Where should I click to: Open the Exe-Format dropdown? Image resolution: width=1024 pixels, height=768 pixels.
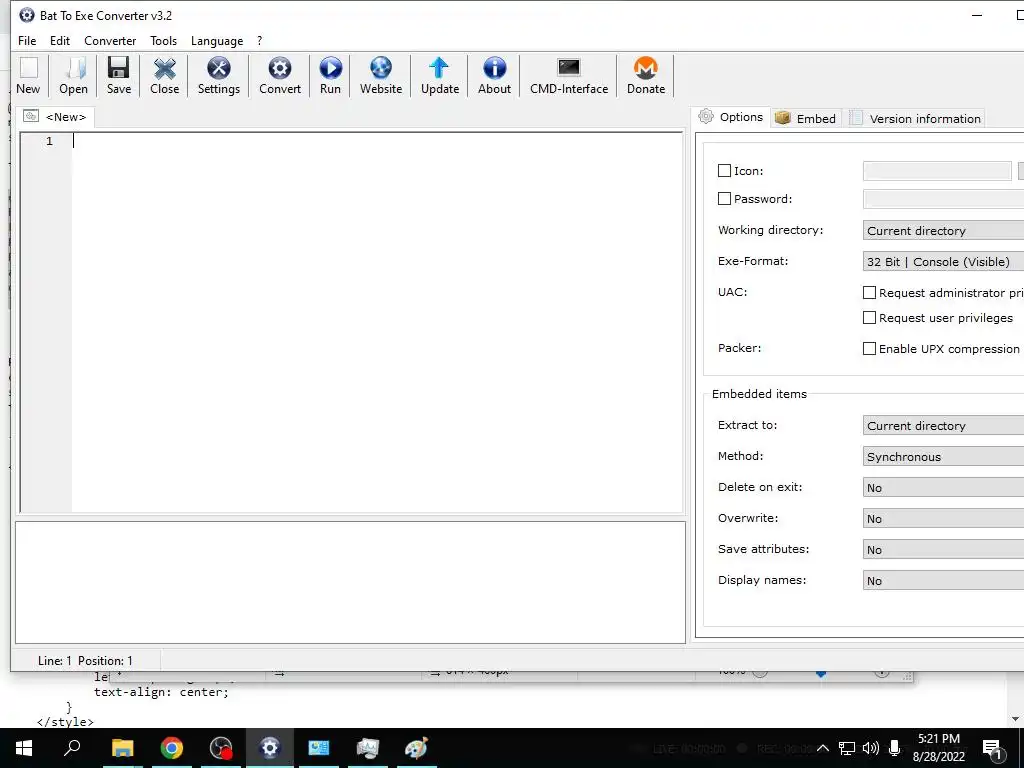coord(944,261)
